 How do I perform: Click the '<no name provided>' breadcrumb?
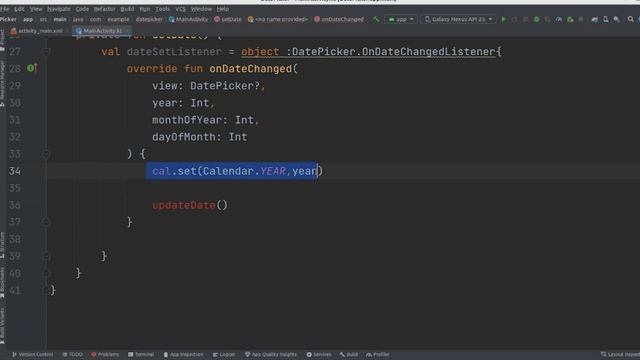[278, 19]
